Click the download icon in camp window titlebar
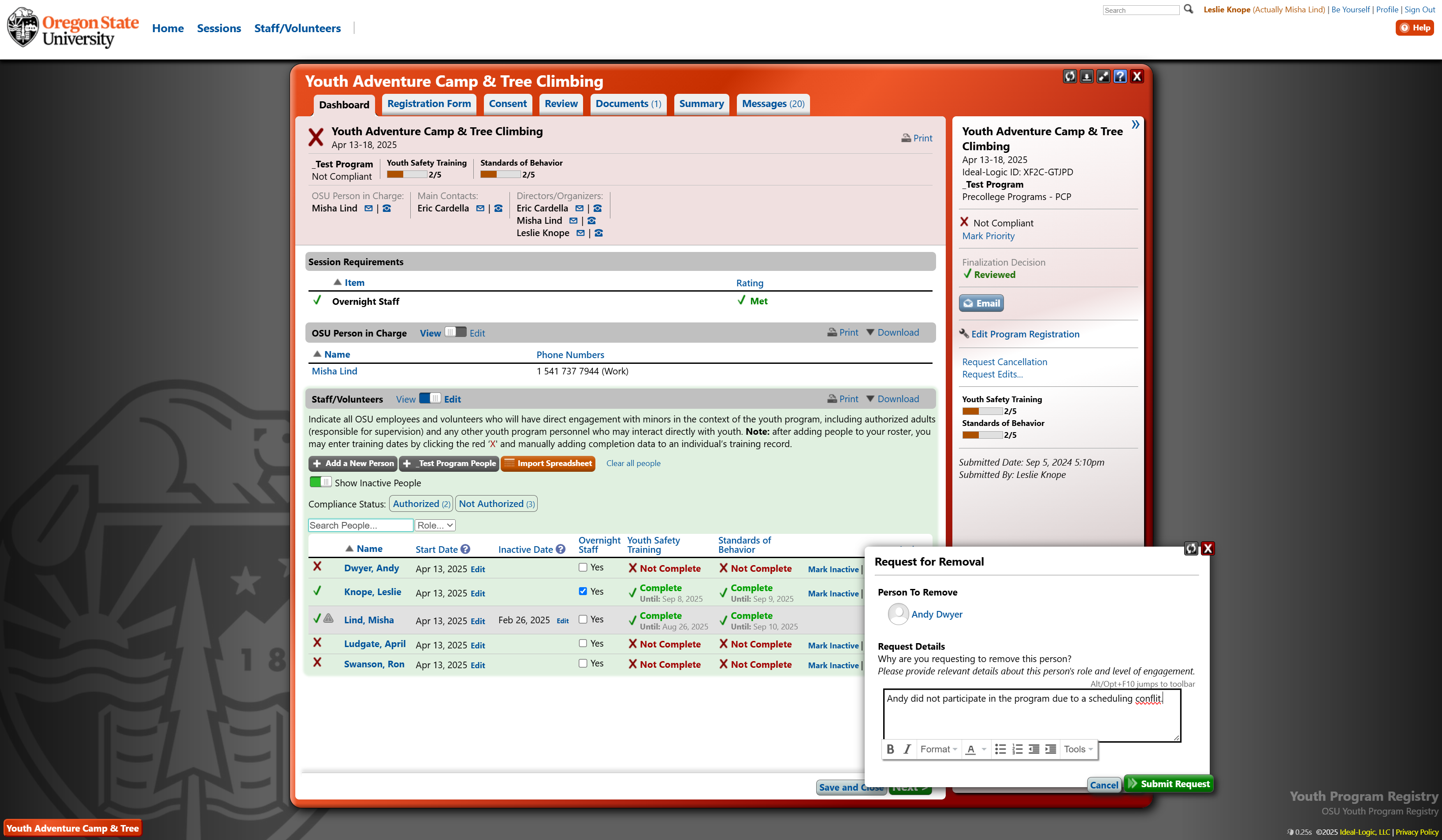Screen dimensions: 1442x840 click(1086, 77)
